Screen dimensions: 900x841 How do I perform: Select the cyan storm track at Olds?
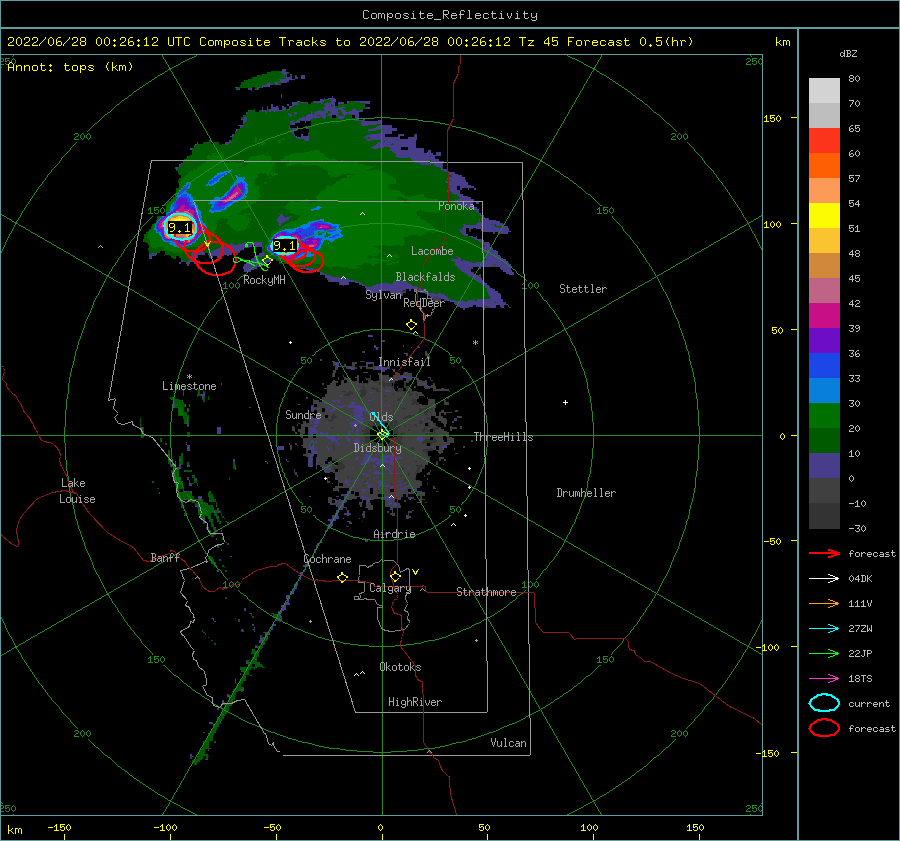tap(380, 424)
